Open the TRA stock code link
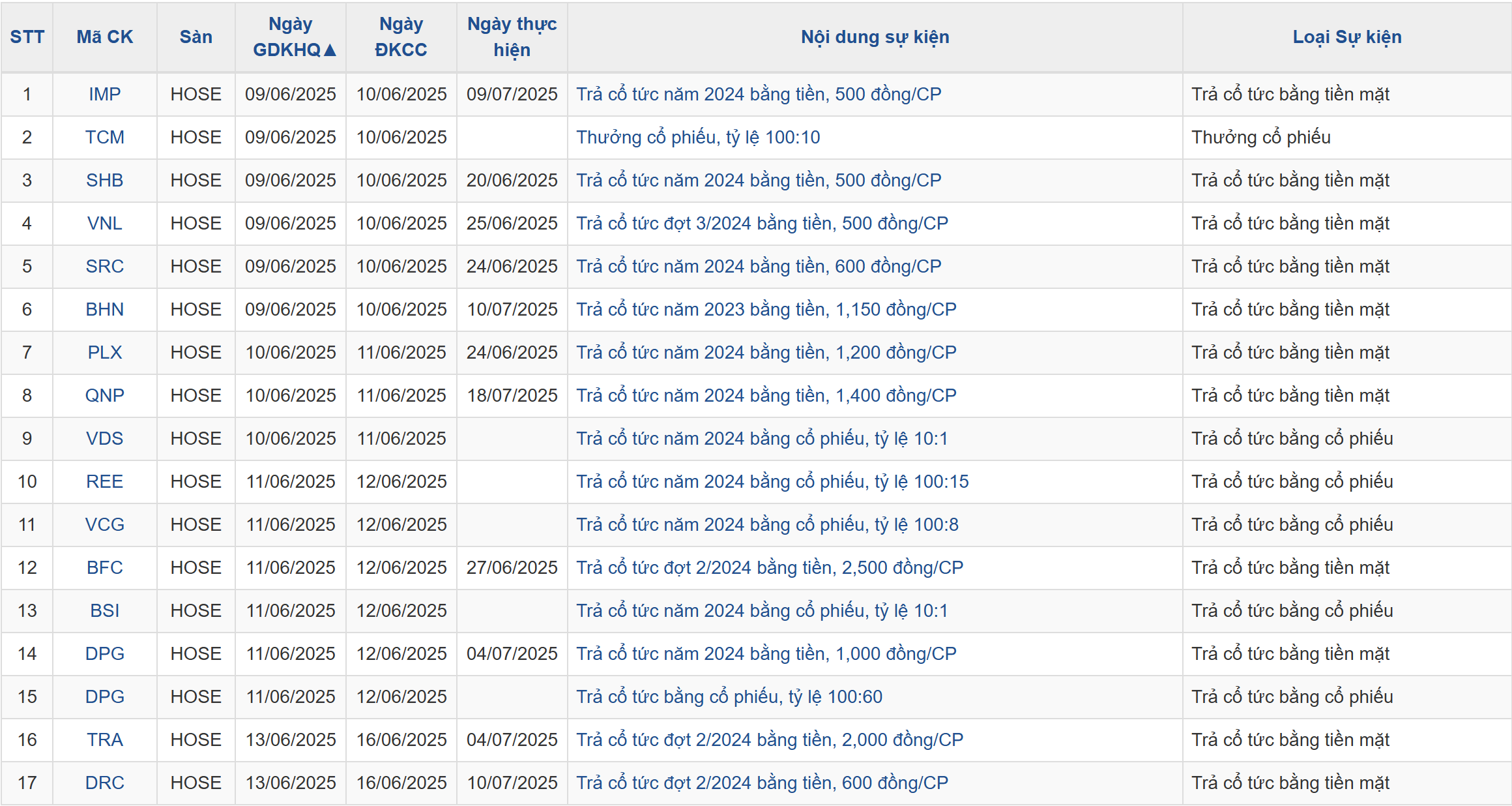This screenshot has height=806, width=1512. tap(104, 739)
